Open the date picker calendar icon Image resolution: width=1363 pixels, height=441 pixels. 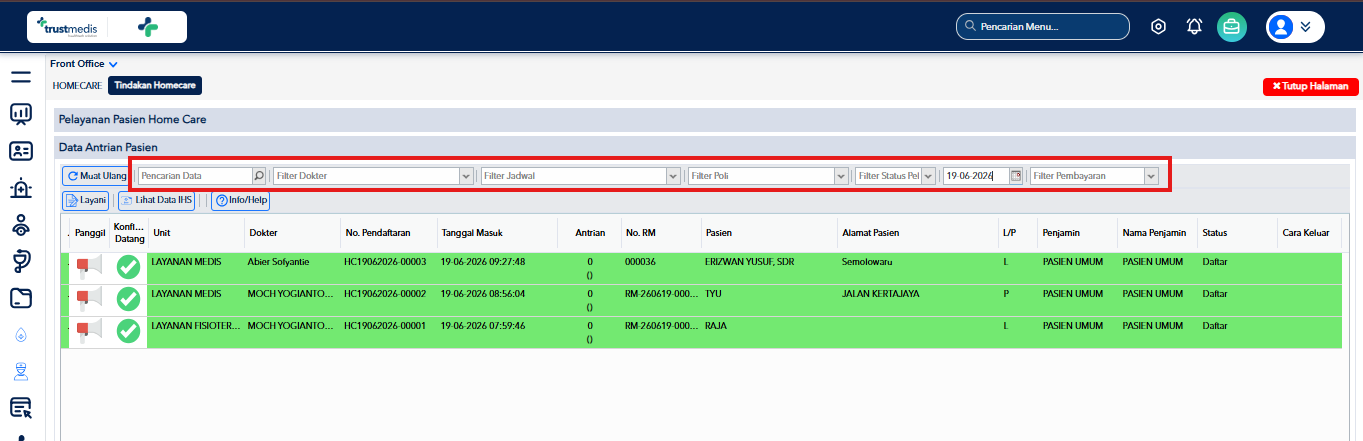click(1016, 176)
